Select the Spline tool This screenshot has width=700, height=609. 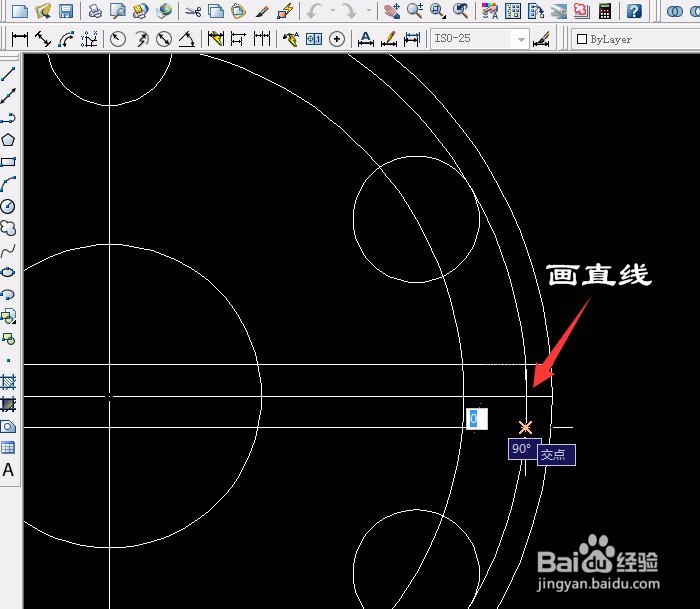tap(8, 250)
